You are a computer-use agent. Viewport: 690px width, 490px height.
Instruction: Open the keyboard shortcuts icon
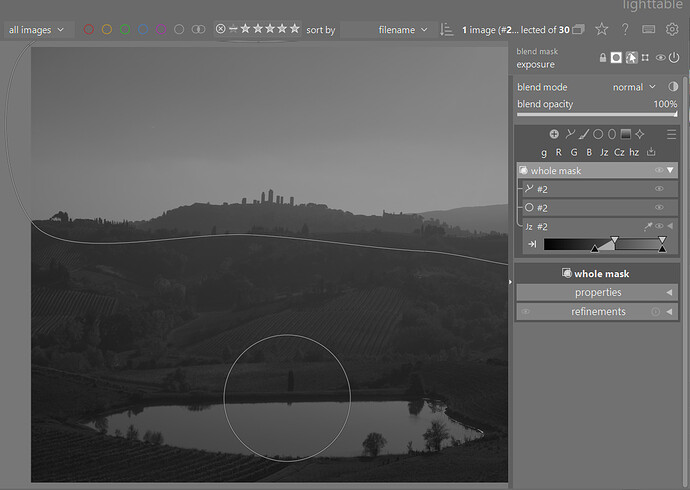[x=648, y=29]
